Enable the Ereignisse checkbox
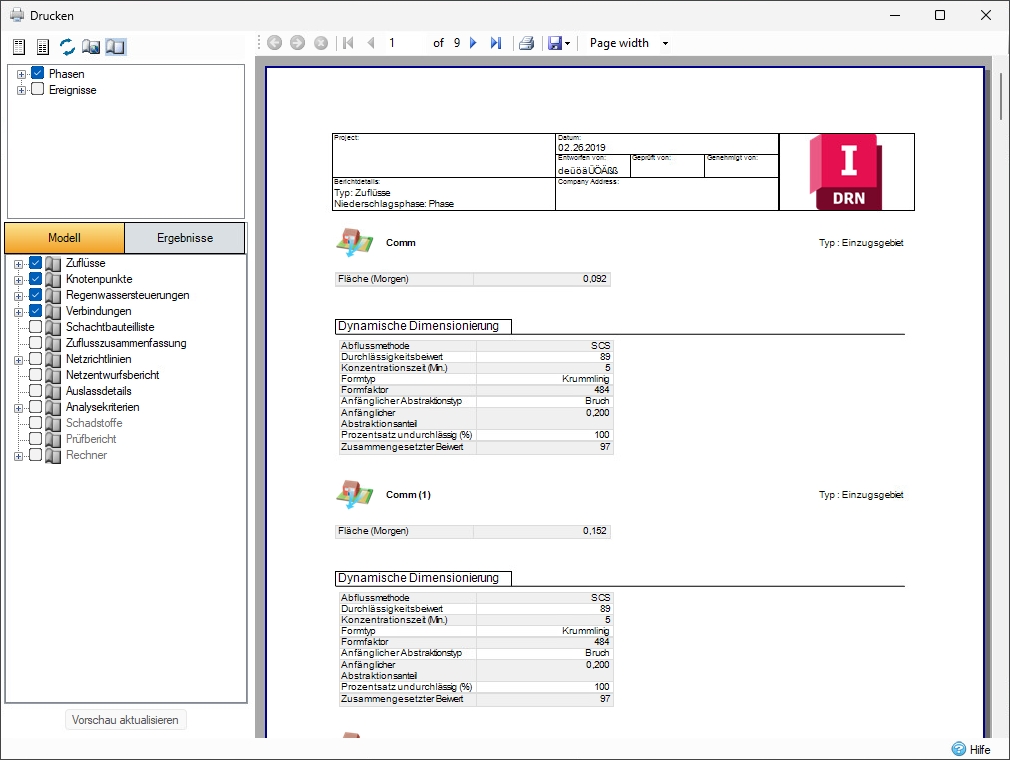Image resolution: width=1010 pixels, height=760 pixels. (38, 90)
